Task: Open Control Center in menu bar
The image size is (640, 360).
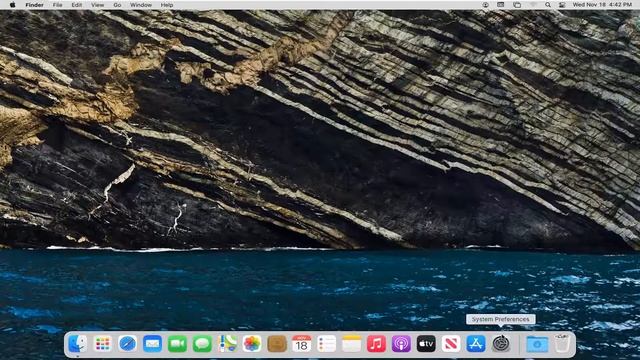Action: (562, 5)
